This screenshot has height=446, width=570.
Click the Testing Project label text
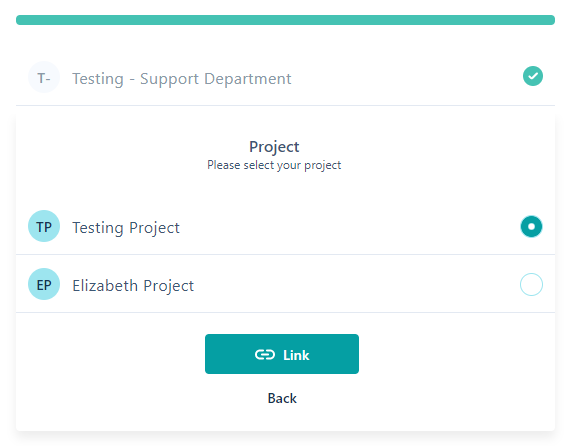pos(126,228)
